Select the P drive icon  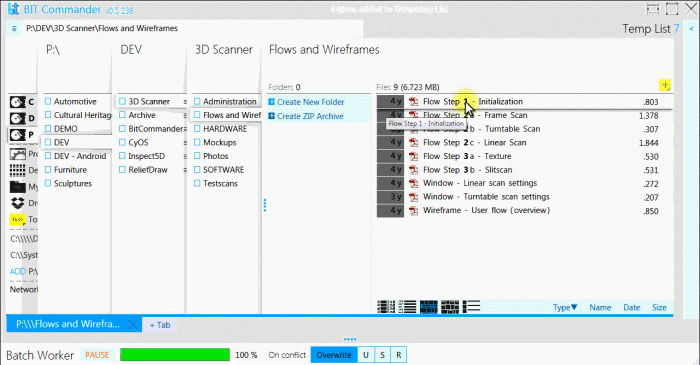click(x=18, y=134)
